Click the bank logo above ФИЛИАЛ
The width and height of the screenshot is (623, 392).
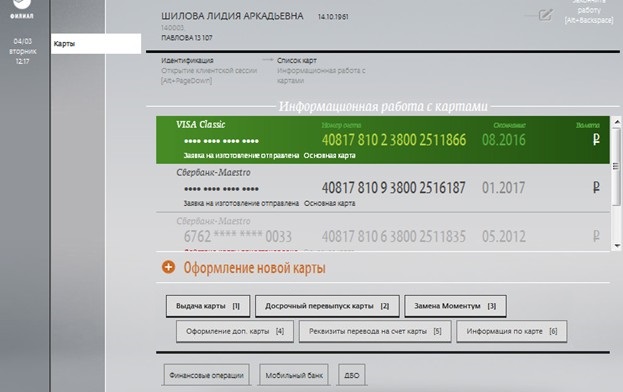point(22,4)
